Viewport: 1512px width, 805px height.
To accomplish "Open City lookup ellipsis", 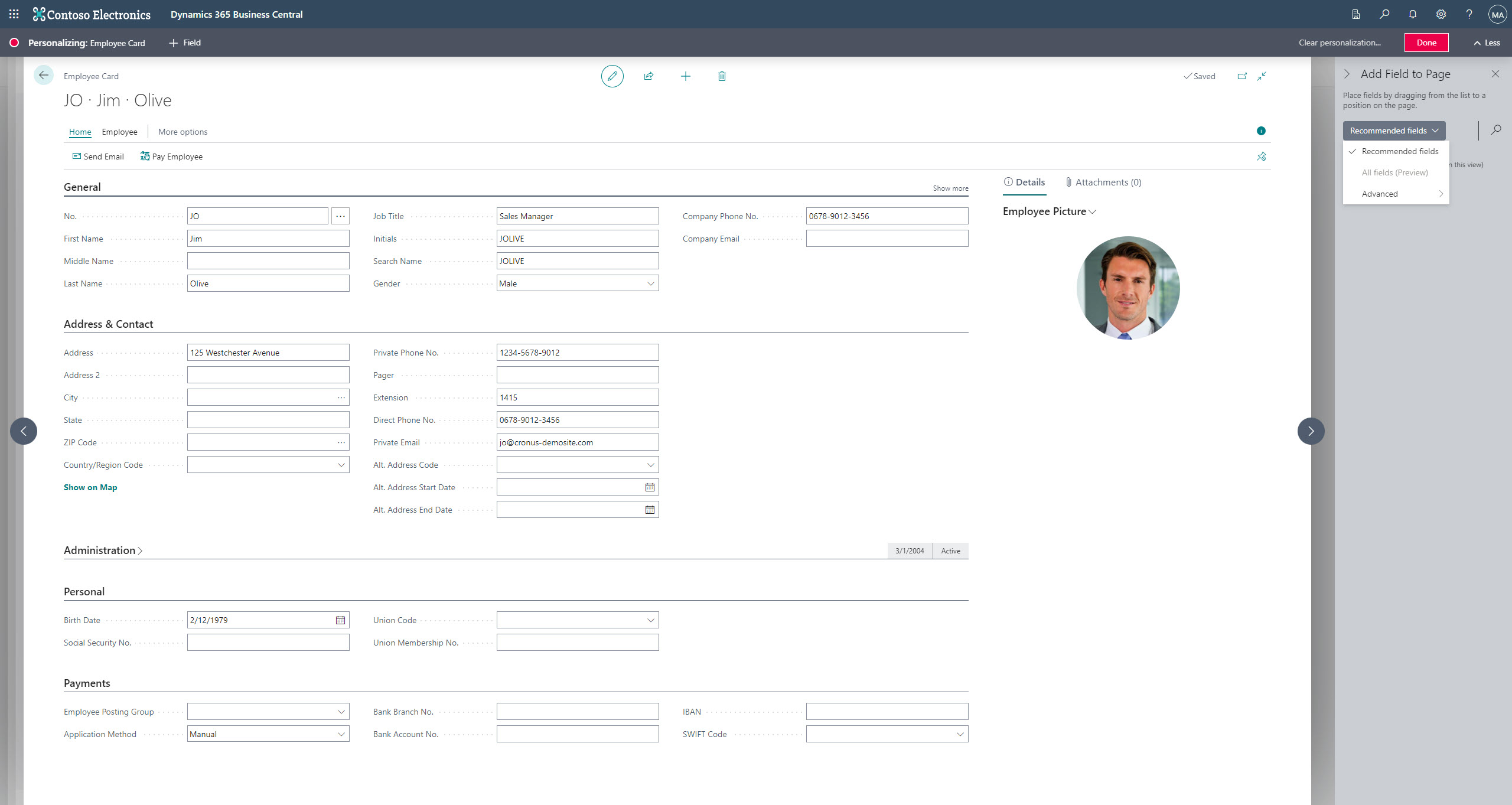I will 341,397.
